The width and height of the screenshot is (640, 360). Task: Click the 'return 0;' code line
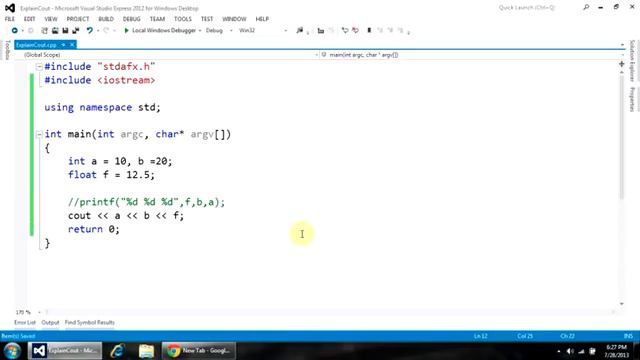coord(94,229)
